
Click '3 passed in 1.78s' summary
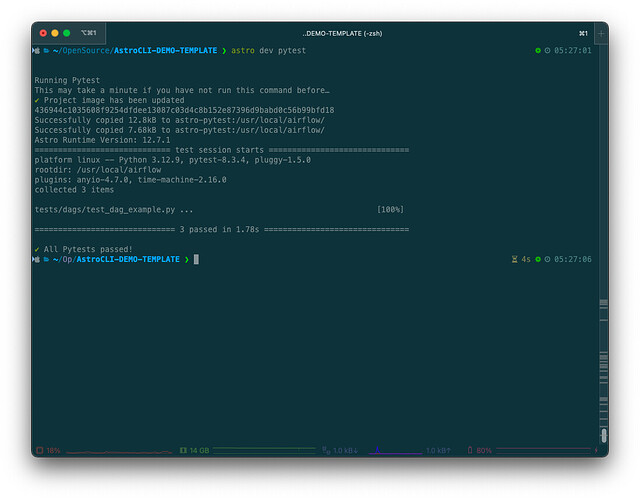[219, 229]
